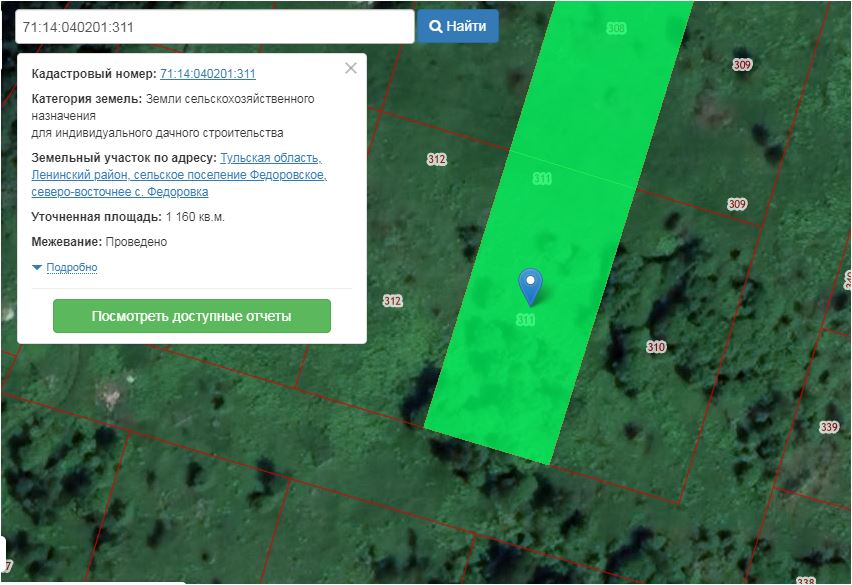
Task: Click the topmost 309 parcel label
Action: click(x=742, y=65)
